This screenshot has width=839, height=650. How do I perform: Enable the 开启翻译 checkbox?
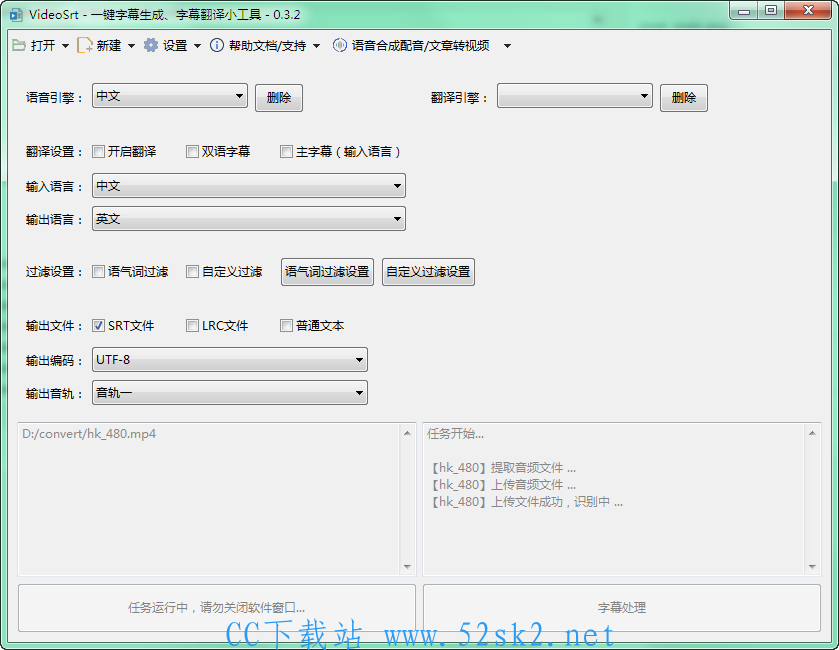click(x=98, y=151)
